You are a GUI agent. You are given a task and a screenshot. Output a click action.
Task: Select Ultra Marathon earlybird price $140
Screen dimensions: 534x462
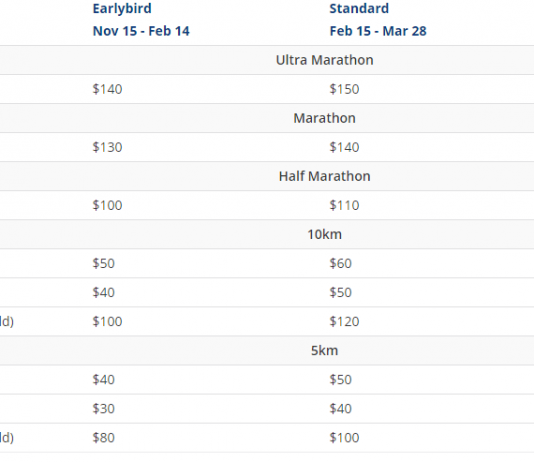click(107, 89)
